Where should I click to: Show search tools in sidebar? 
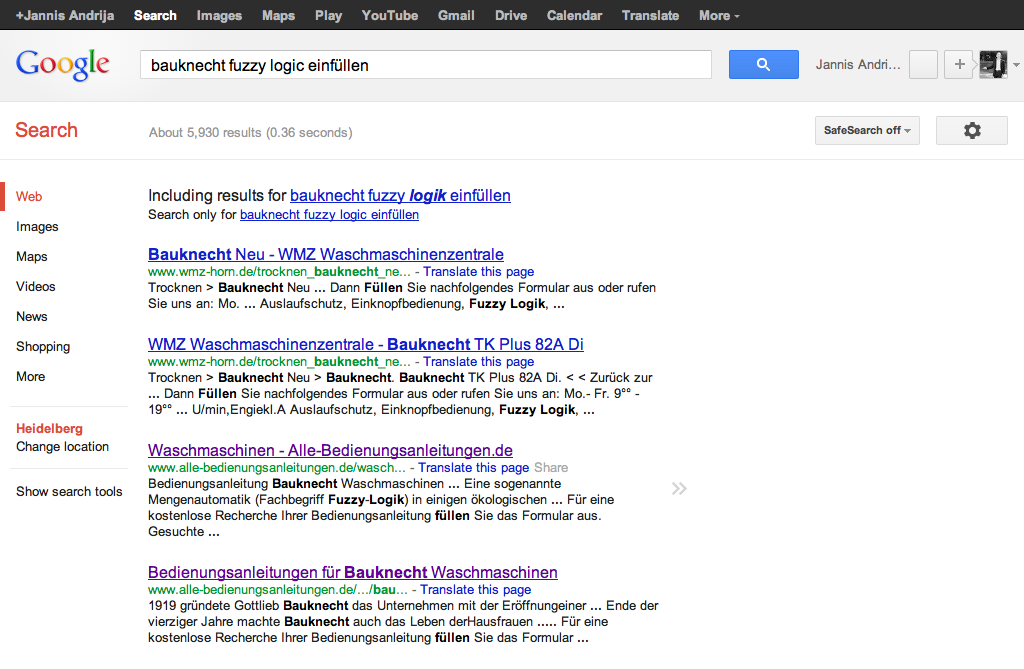coord(69,491)
